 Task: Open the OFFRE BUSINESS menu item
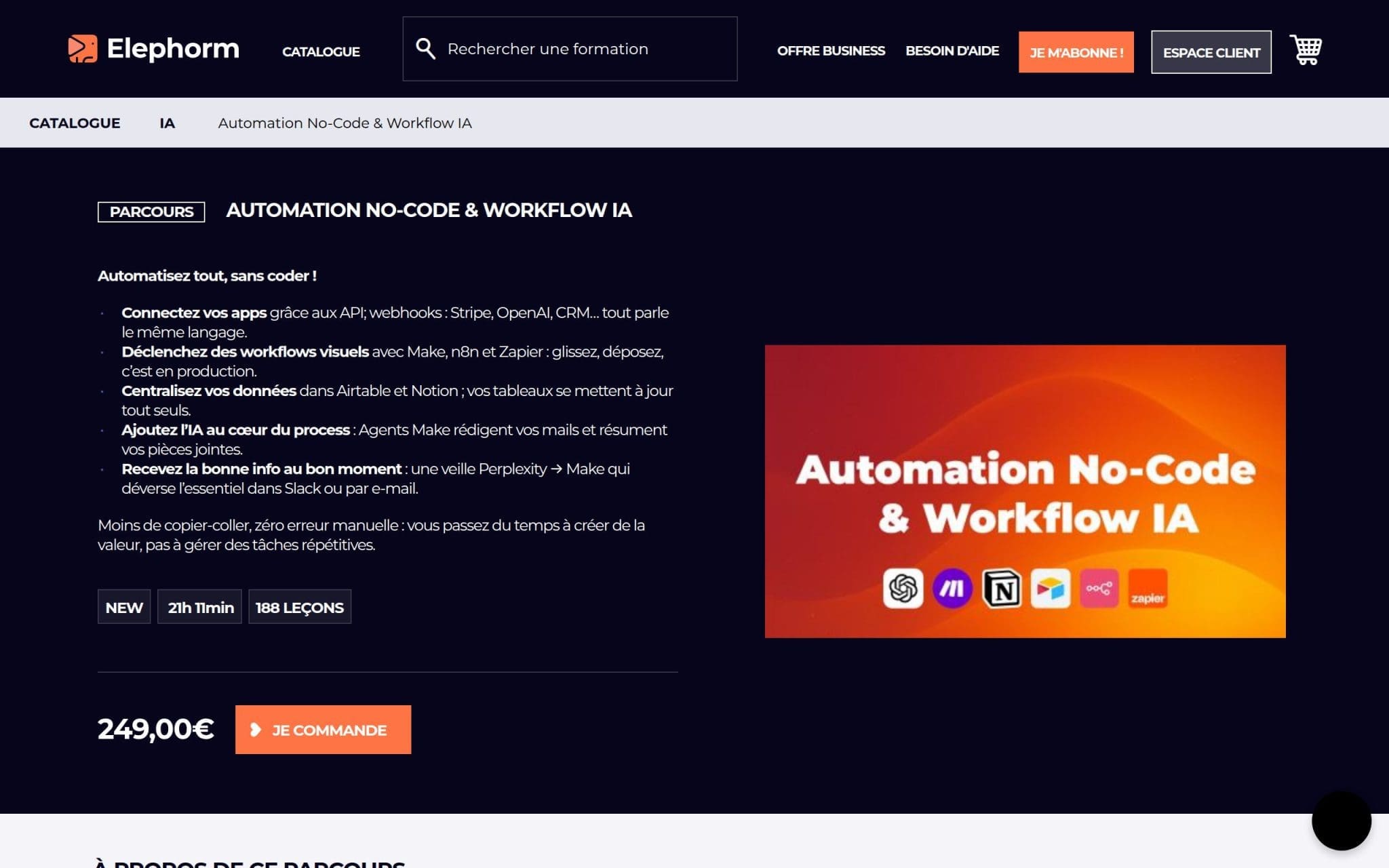[x=831, y=51]
